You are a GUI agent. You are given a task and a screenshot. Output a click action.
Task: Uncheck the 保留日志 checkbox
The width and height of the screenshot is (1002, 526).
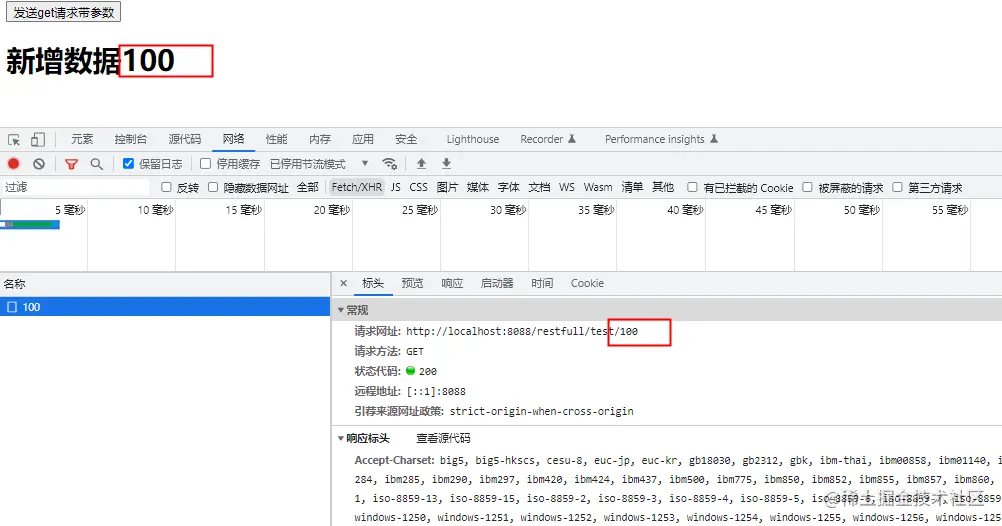(x=128, y=164)
